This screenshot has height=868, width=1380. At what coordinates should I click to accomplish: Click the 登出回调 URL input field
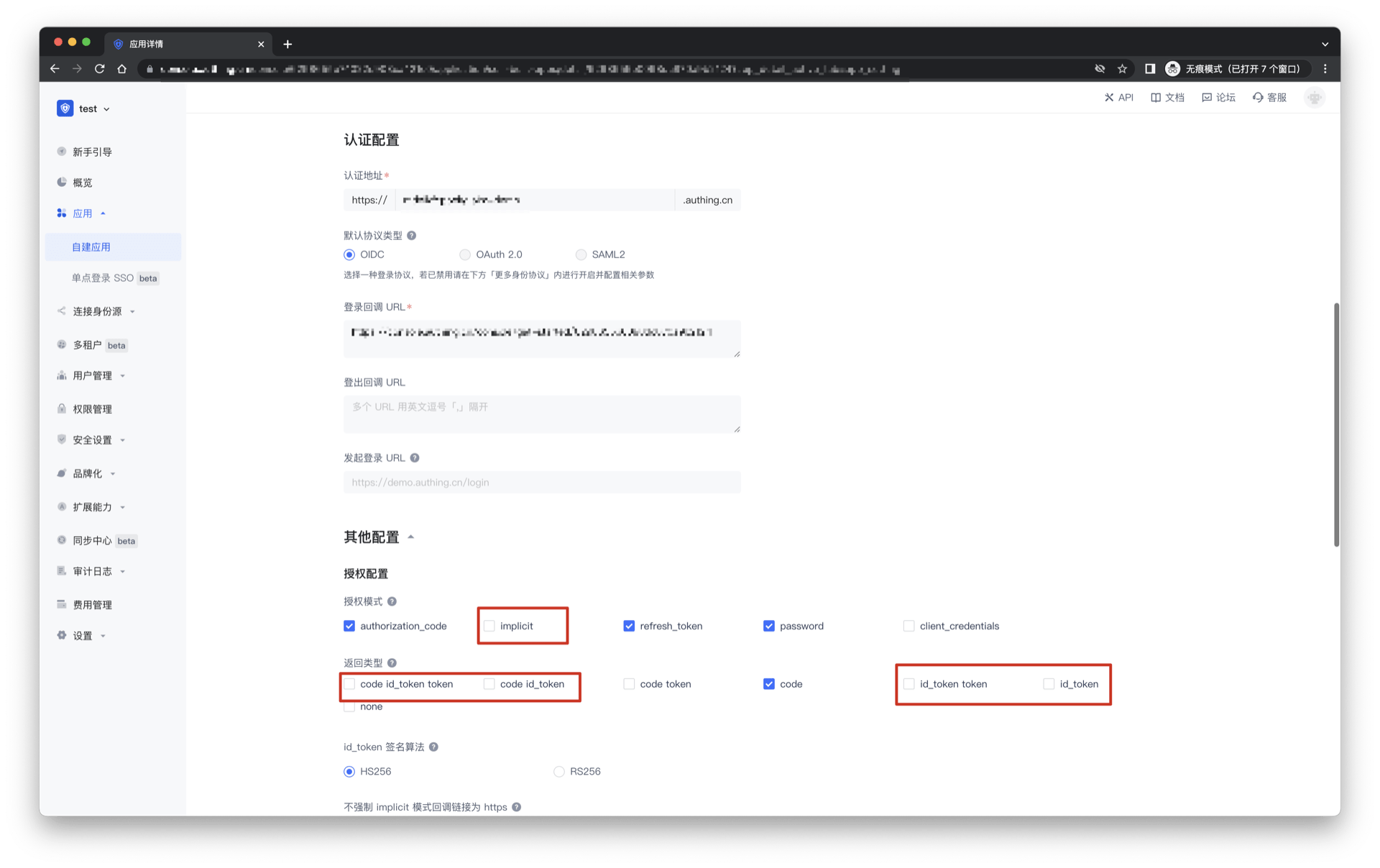pos(541,415)
